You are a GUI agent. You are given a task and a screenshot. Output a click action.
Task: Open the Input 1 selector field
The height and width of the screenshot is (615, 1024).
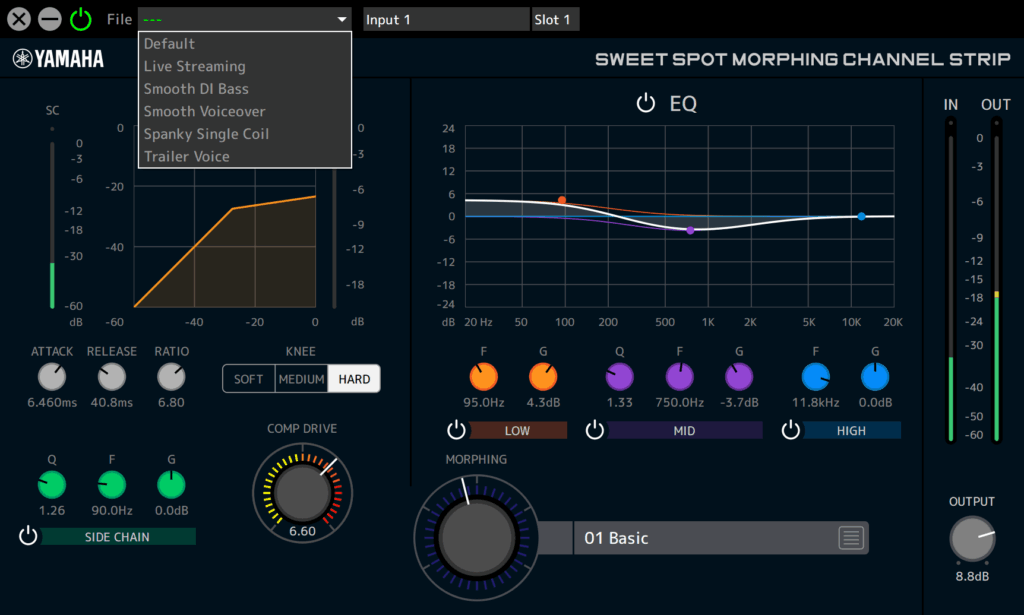pyautogui.click(x=445, y=19)
